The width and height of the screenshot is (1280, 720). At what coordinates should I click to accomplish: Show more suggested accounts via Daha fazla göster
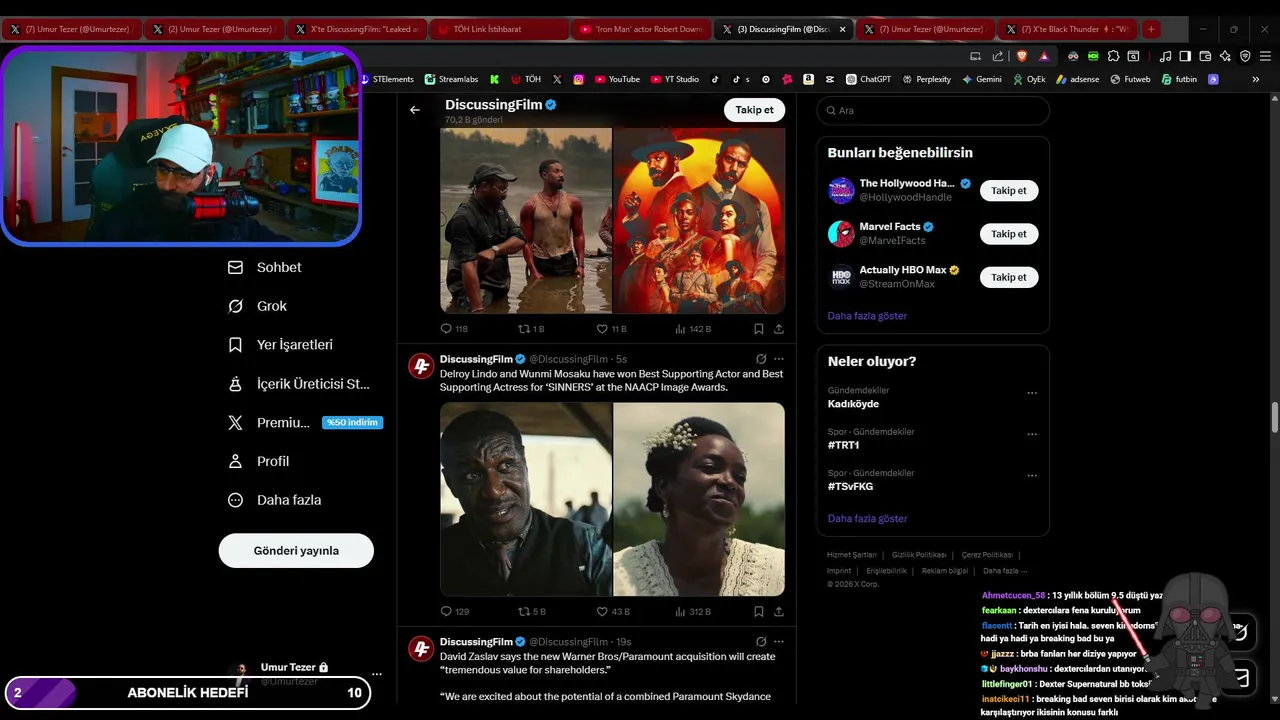867,316
